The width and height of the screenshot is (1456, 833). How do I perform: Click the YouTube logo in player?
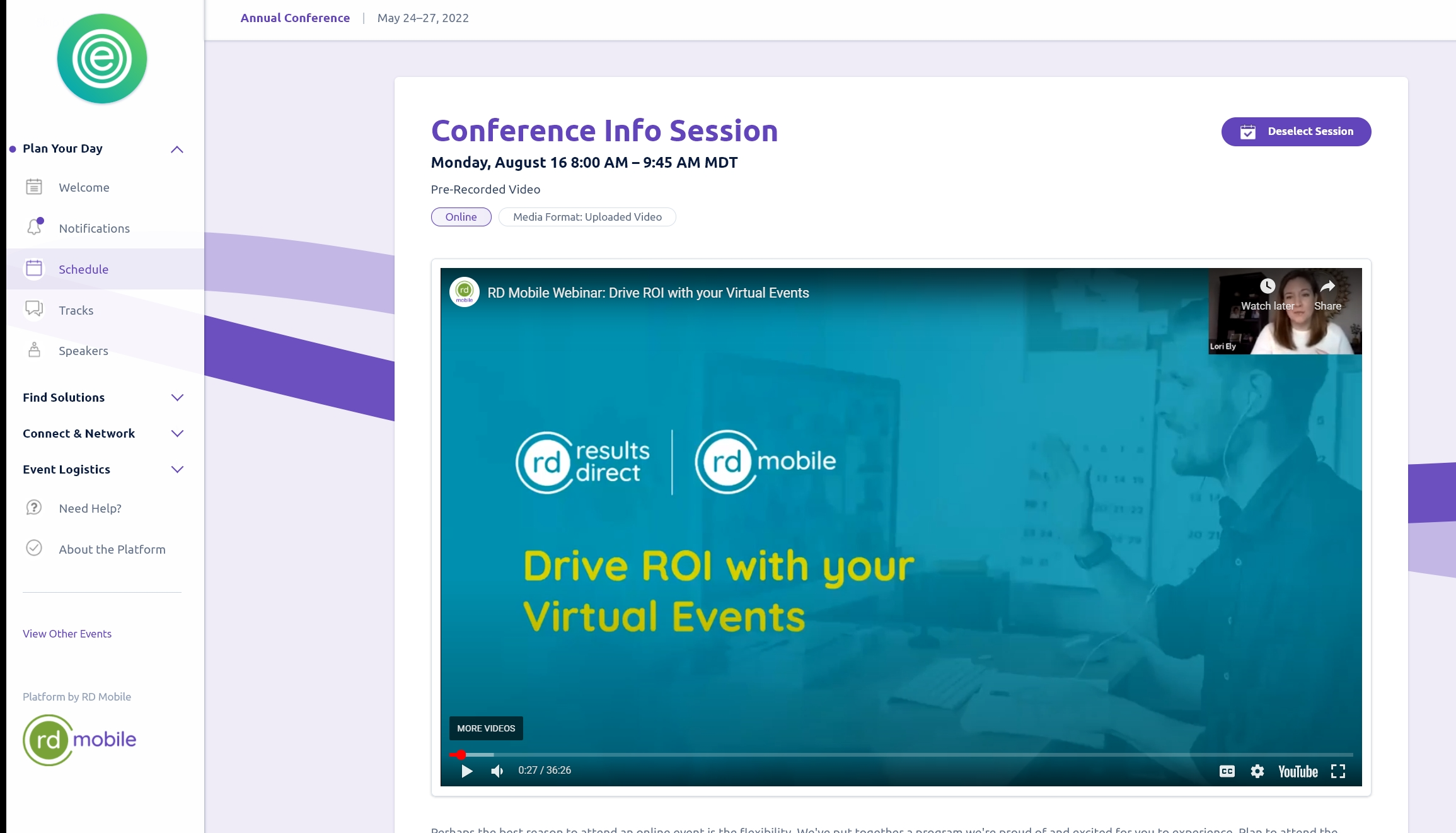(x=1298, y=771)
